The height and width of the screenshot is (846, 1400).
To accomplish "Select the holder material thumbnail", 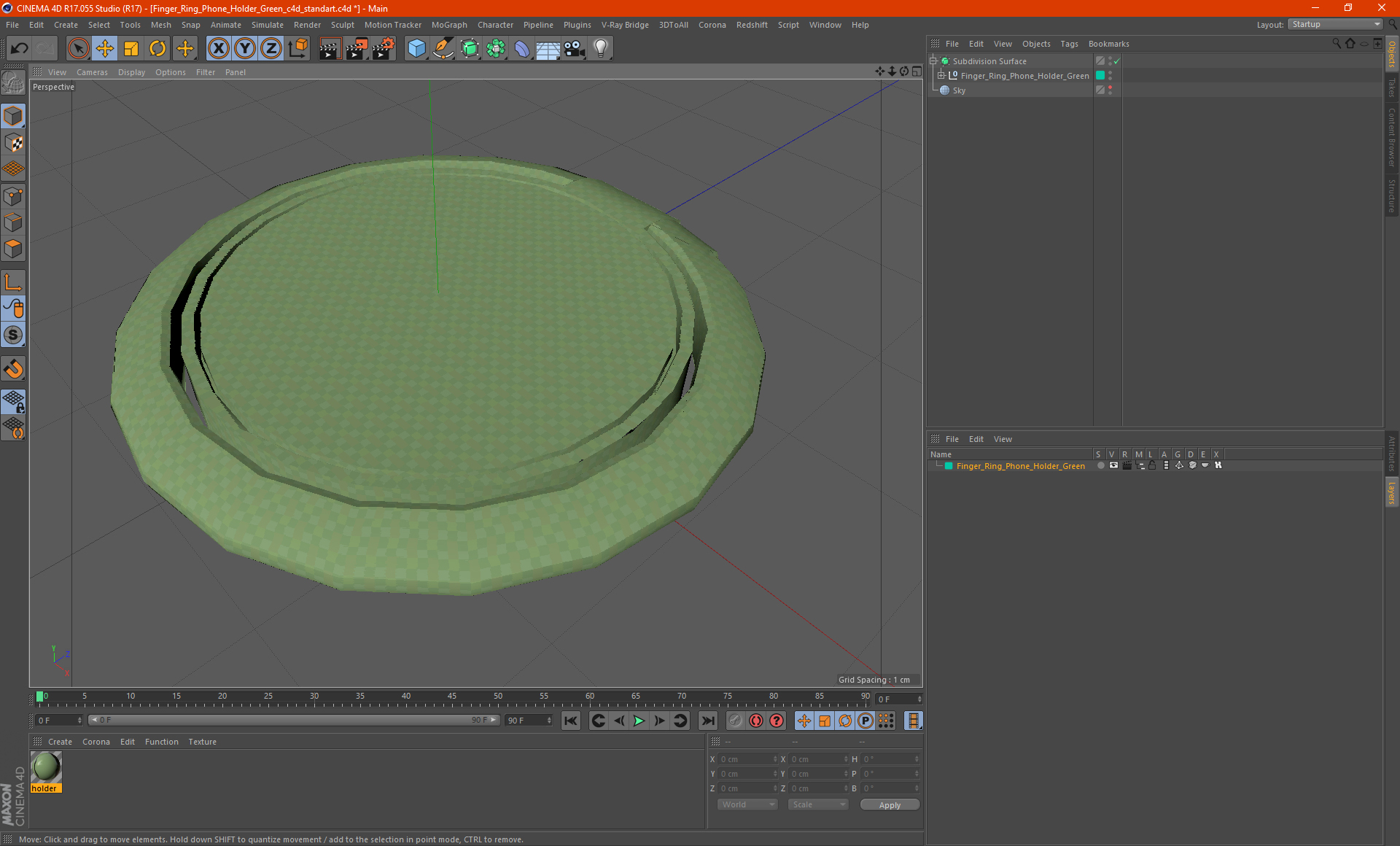I will point(46,767).
